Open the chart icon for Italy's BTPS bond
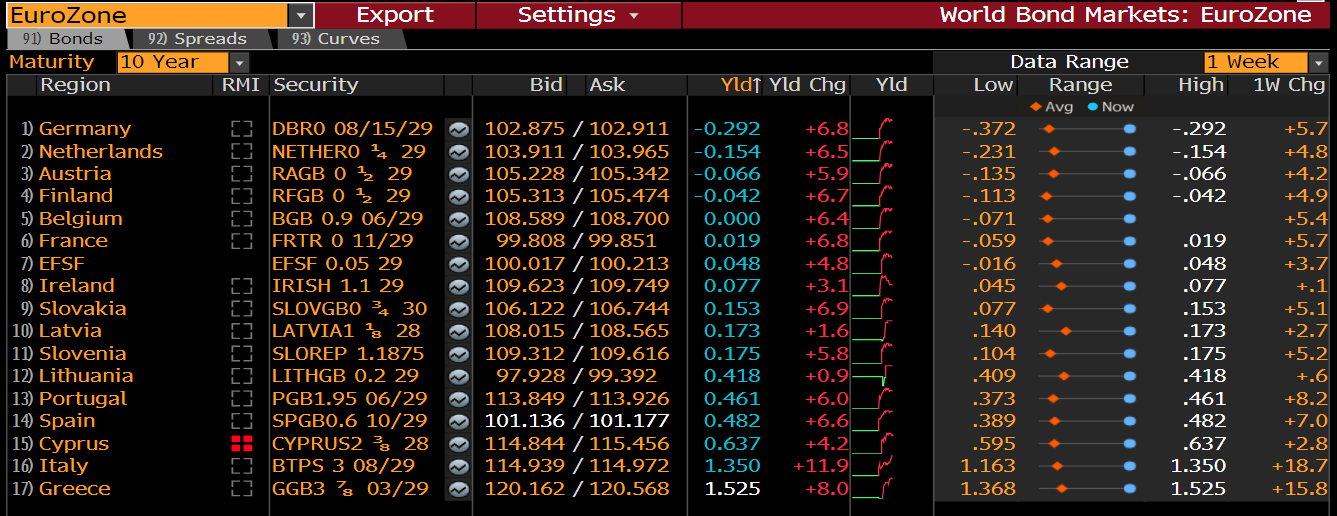 (459, 466)
